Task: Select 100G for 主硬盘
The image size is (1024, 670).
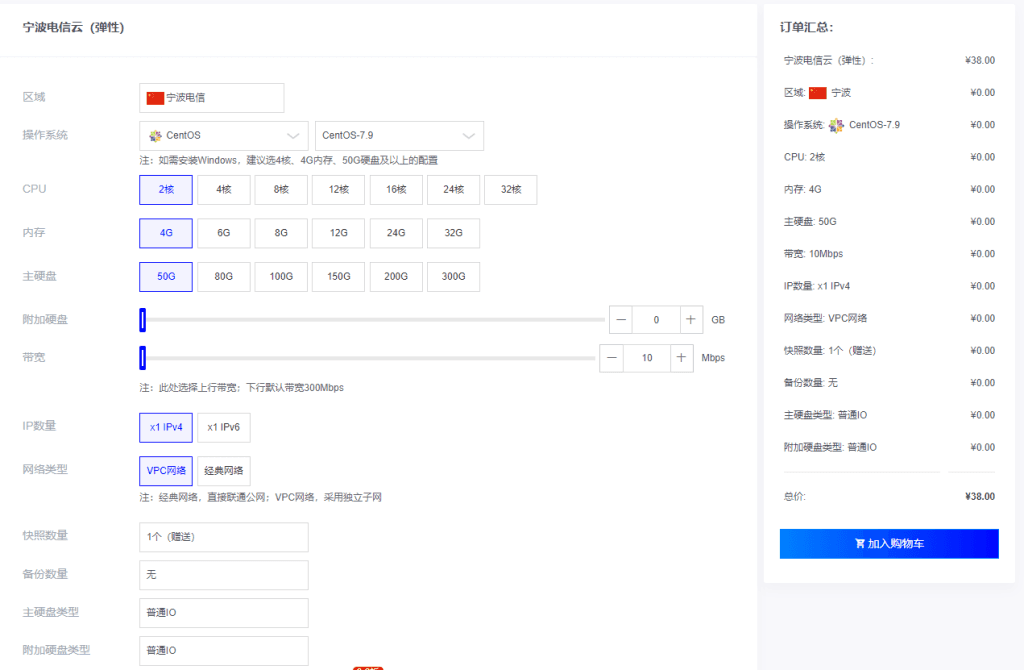Action: (281, 277)
